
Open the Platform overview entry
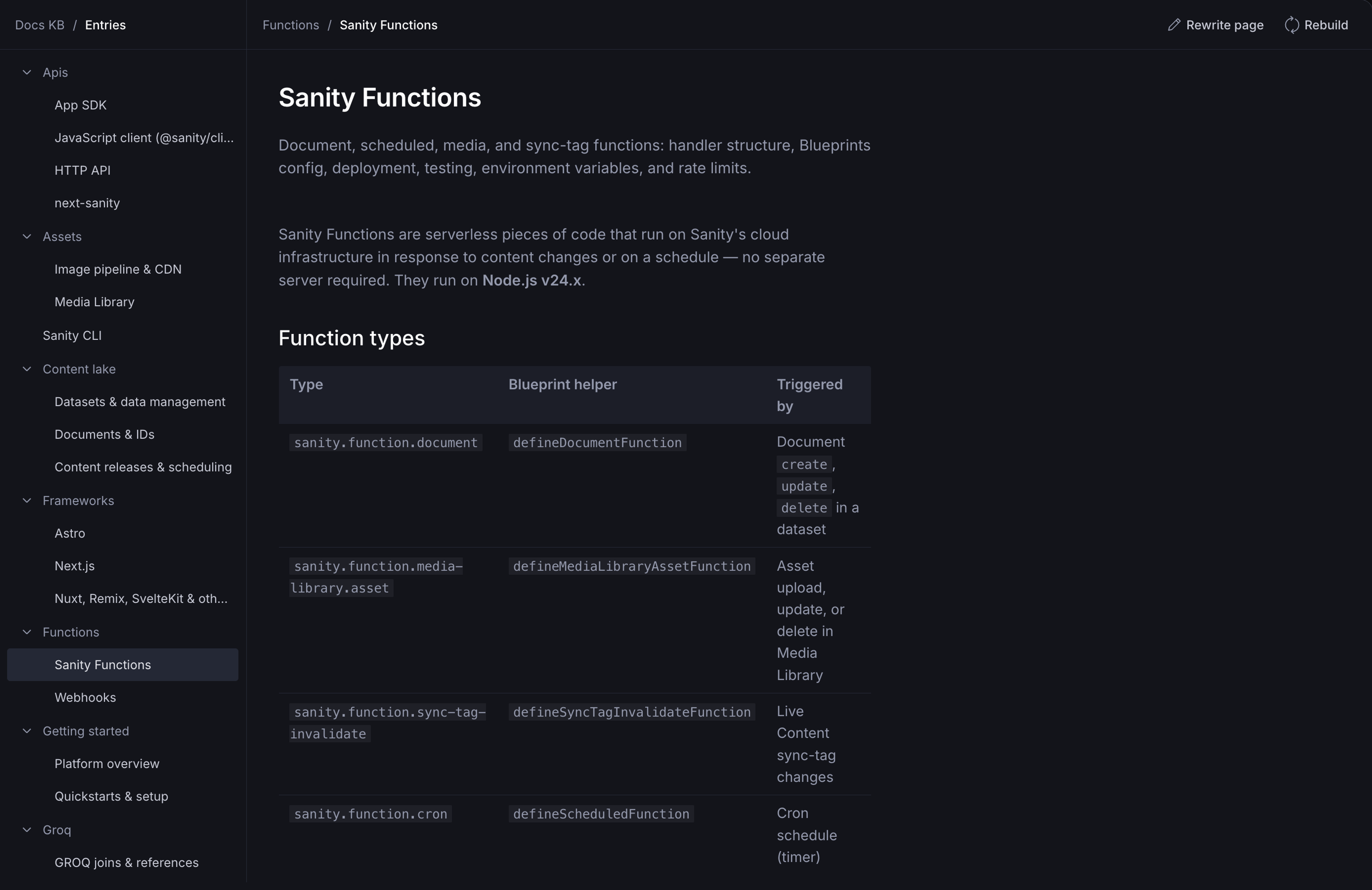click(122, 764)
